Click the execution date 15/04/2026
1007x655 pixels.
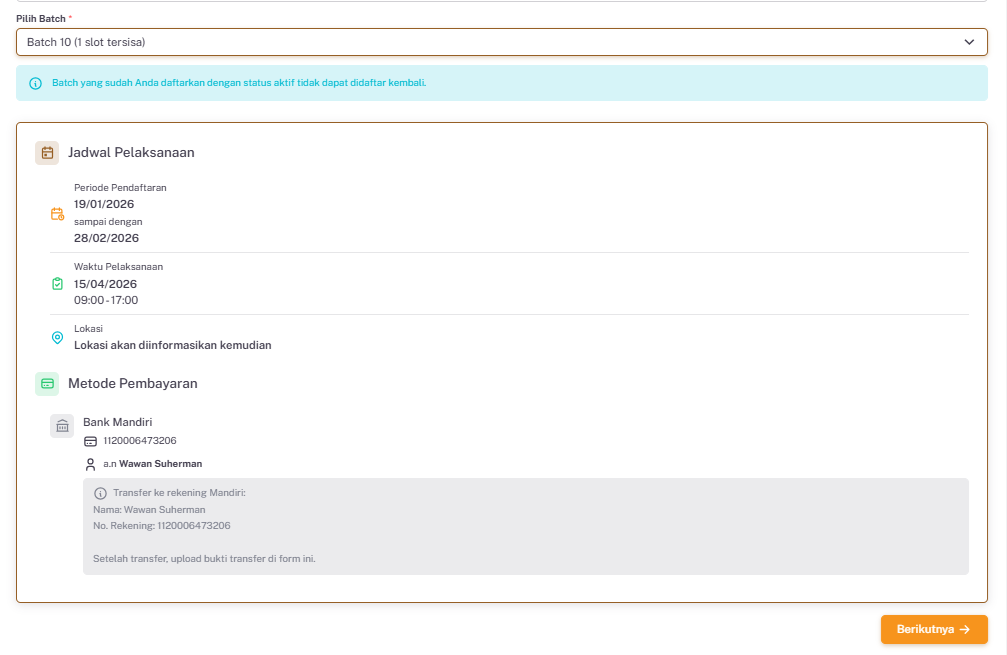point(105,284)
